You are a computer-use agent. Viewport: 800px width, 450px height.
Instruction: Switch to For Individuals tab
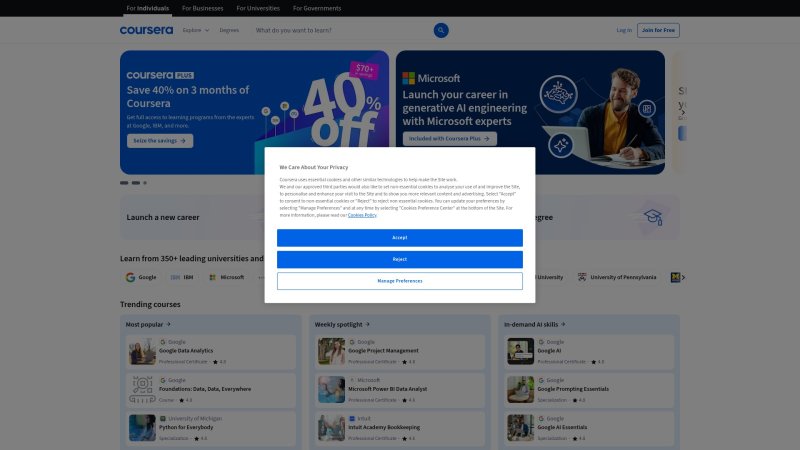[x=147, y=8]
